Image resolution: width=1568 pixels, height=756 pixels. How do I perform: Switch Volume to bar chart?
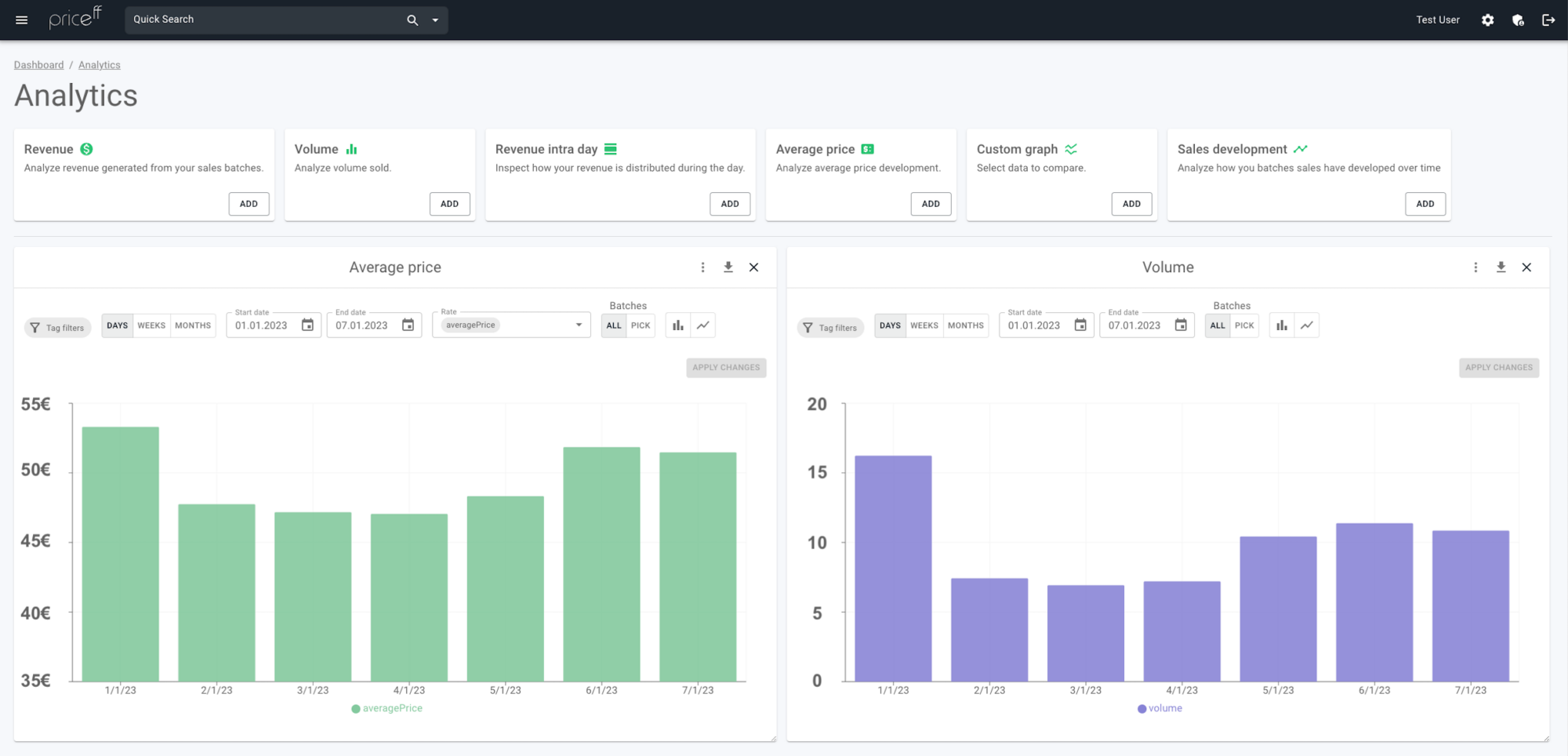[1282, 325]
